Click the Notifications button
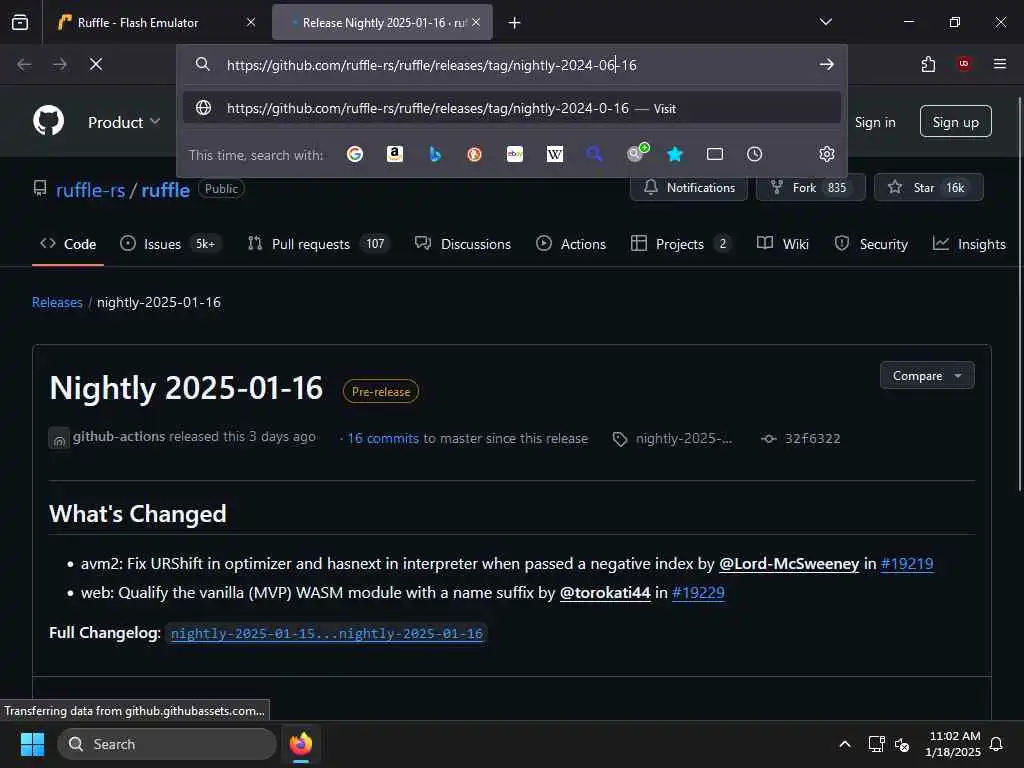The width and height of the screenshot is (1024, 768). [689, 187]
